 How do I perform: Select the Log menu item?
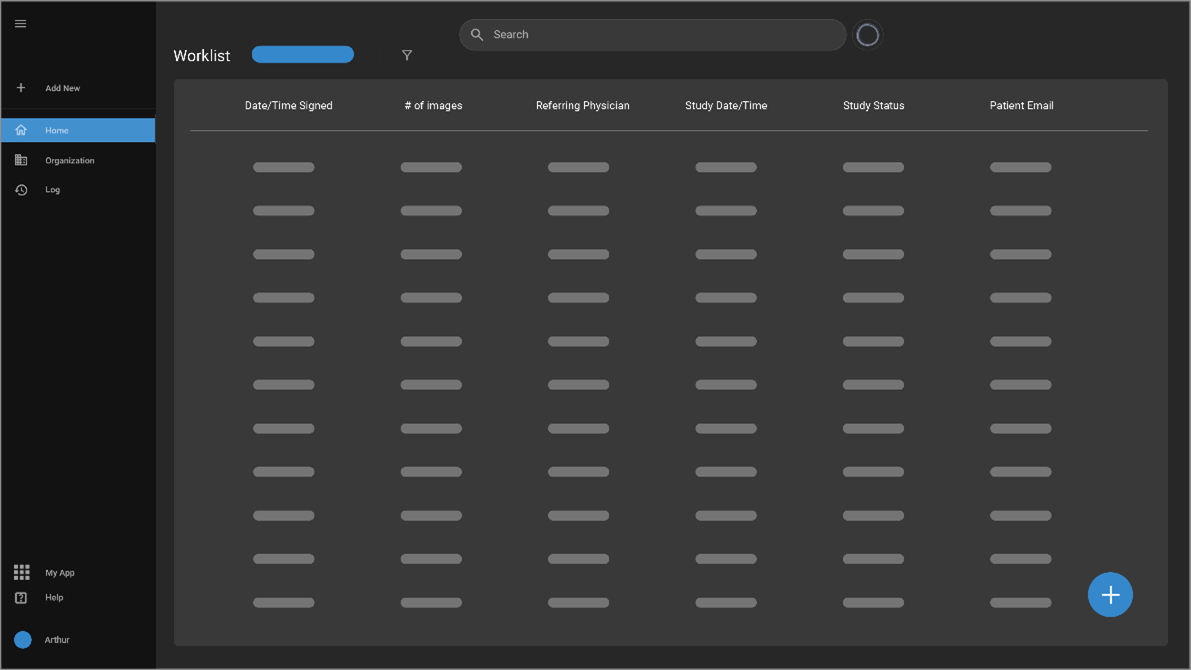(53, 190)
